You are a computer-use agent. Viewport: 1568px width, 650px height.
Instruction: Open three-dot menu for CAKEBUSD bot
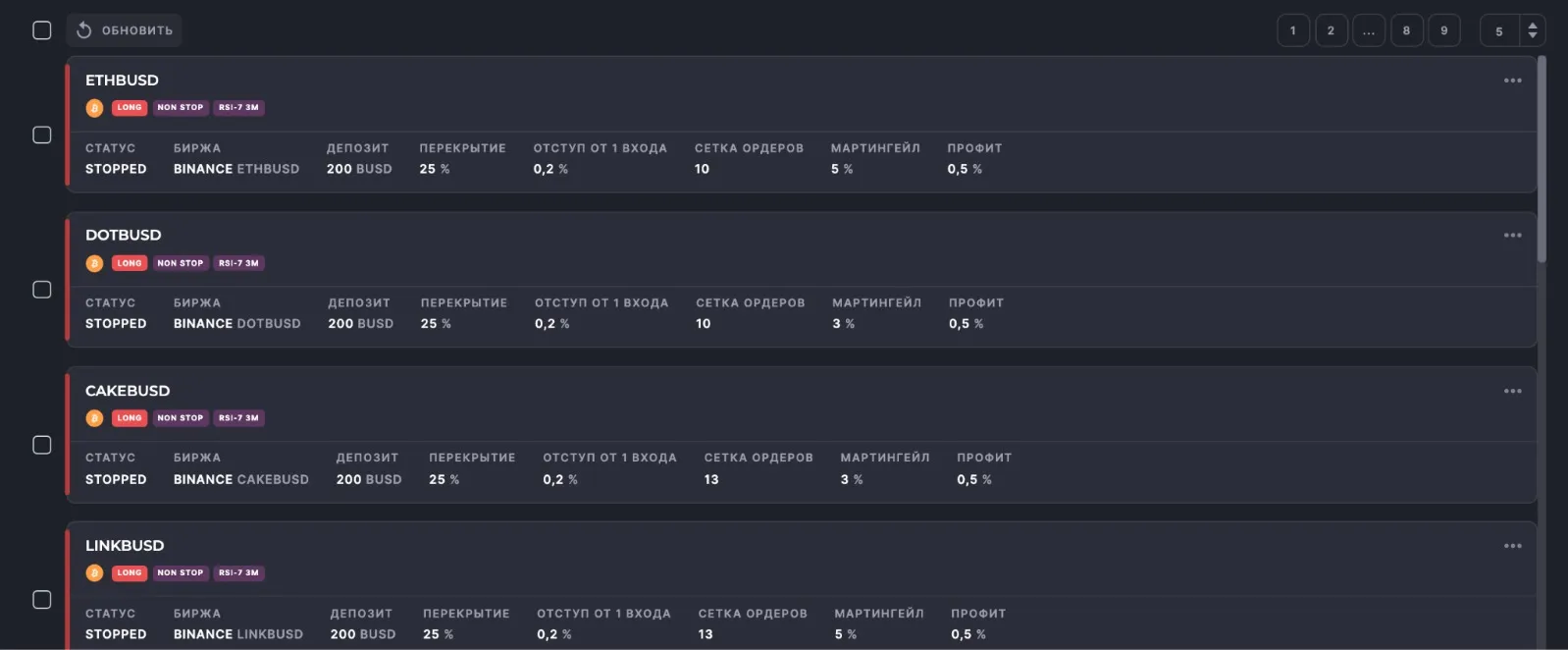1512,391
